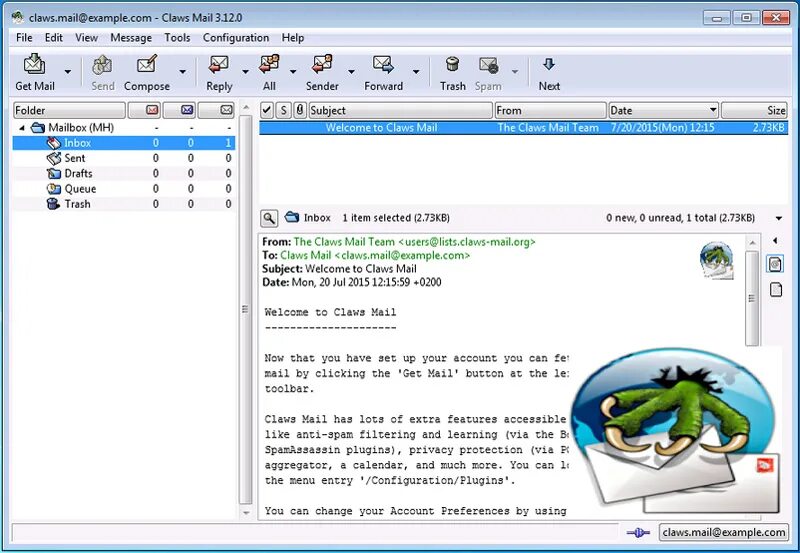Click the claws.mail@example.com account button
Image resolution: width=800 pixels, height=553 pixels.
723,533
